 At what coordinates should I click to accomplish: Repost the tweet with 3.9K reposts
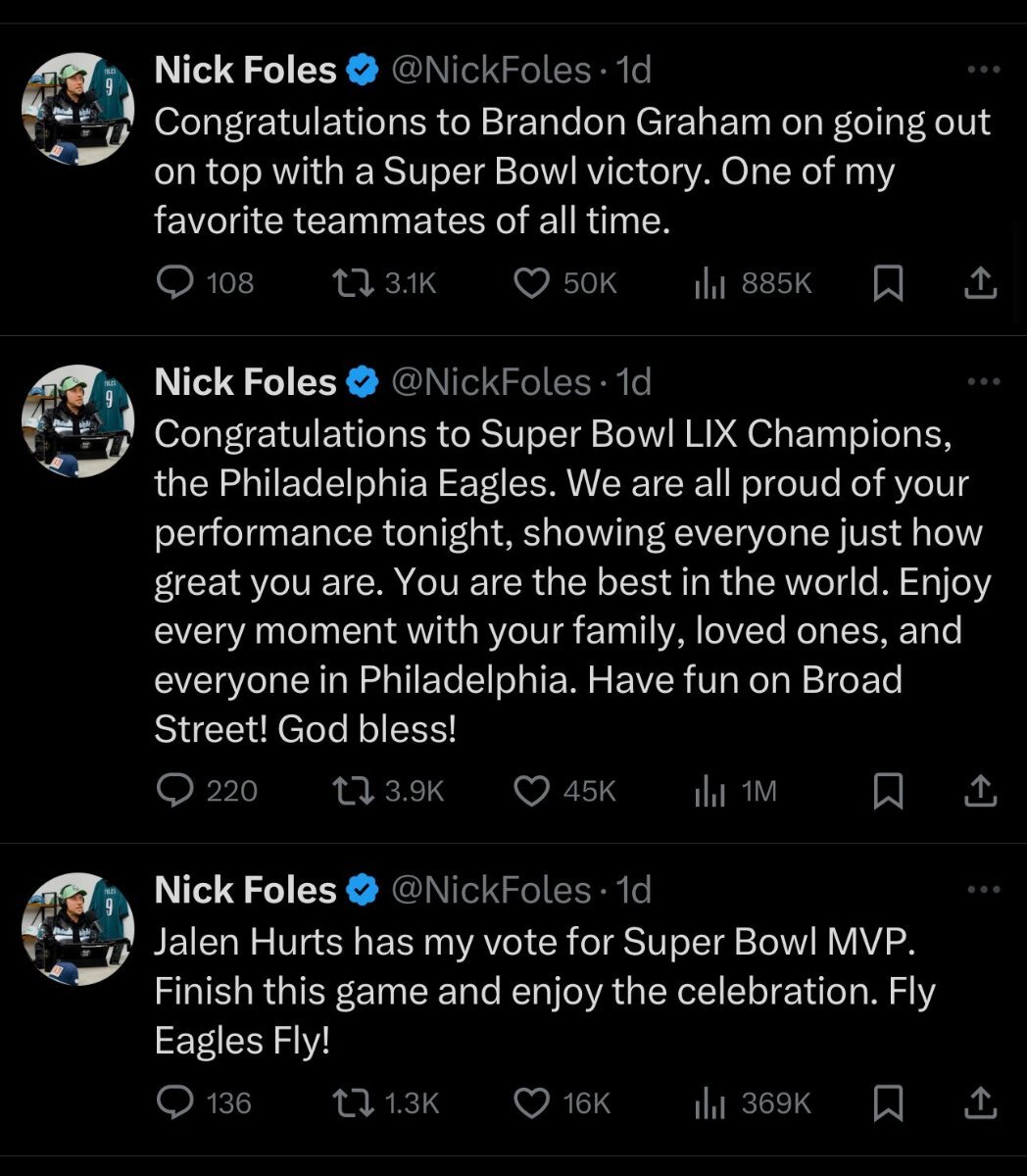tap(353, 791)
